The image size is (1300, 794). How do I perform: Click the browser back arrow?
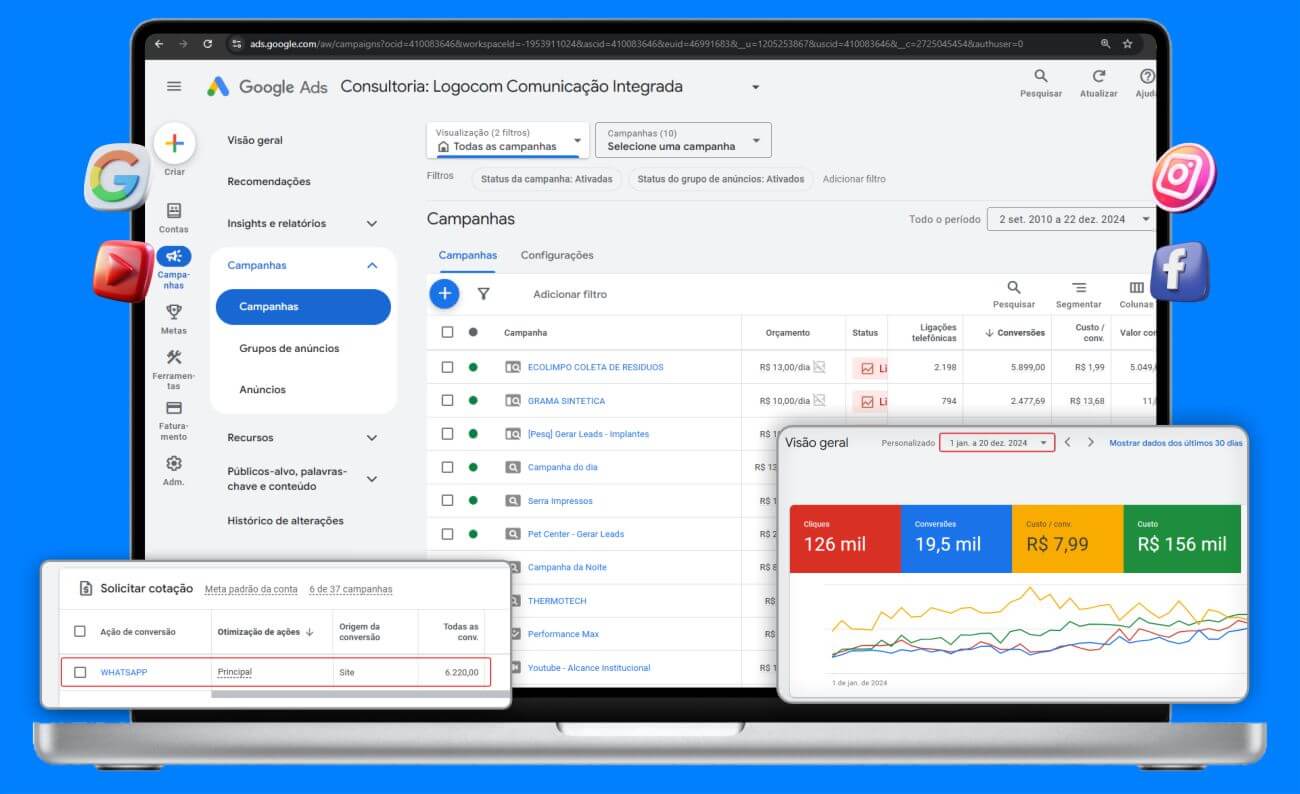159,44
